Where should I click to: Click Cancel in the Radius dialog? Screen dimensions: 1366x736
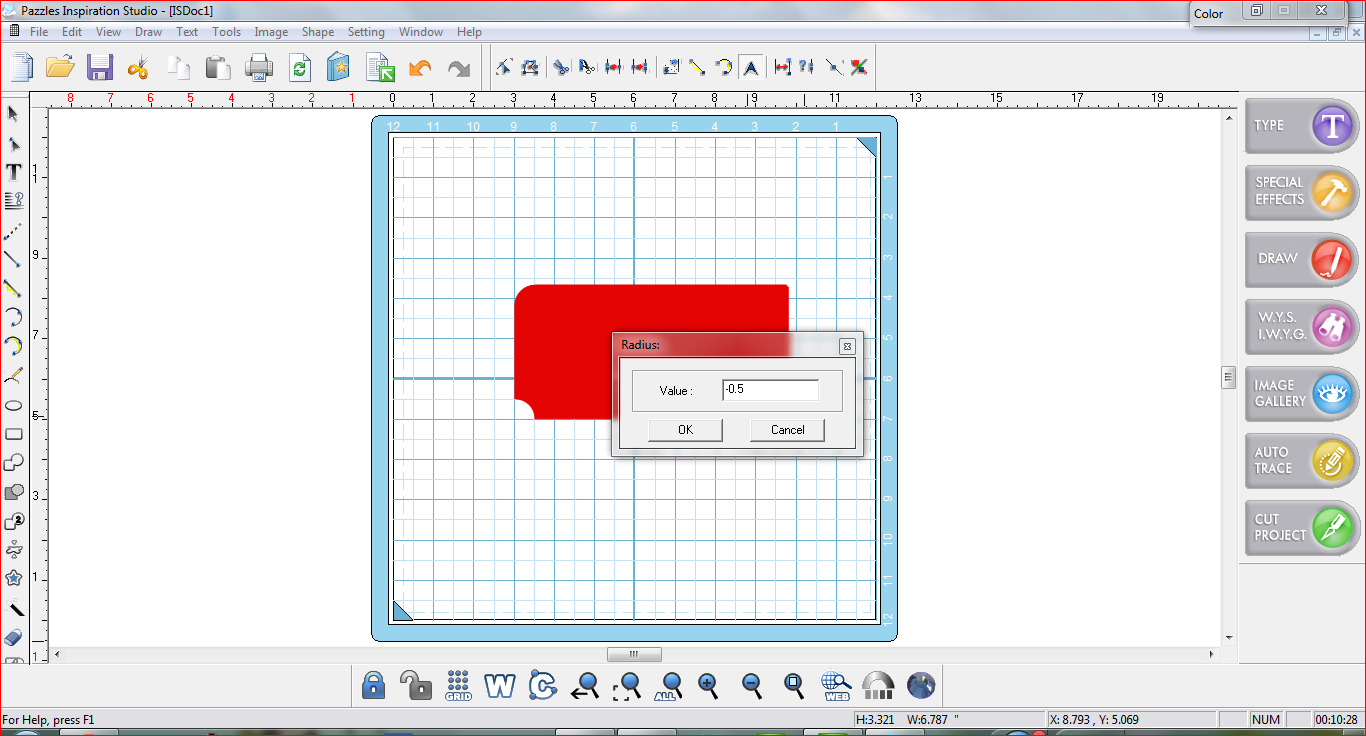click(x=788, y=430)
